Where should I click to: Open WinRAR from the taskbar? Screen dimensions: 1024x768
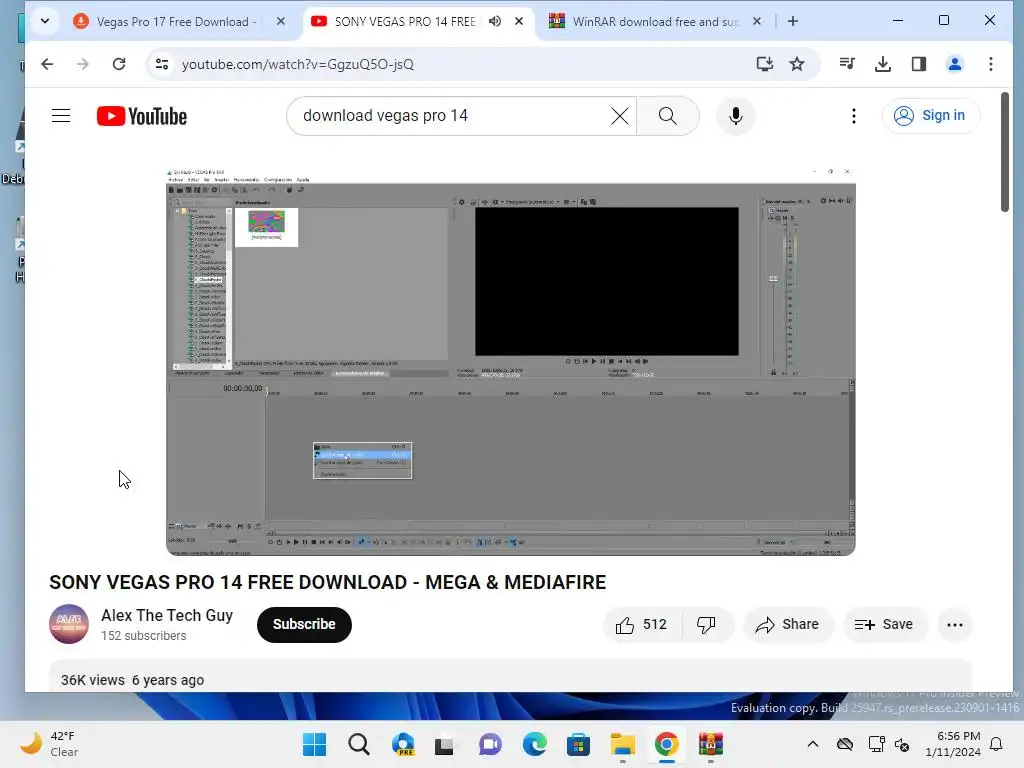[711, 744]
